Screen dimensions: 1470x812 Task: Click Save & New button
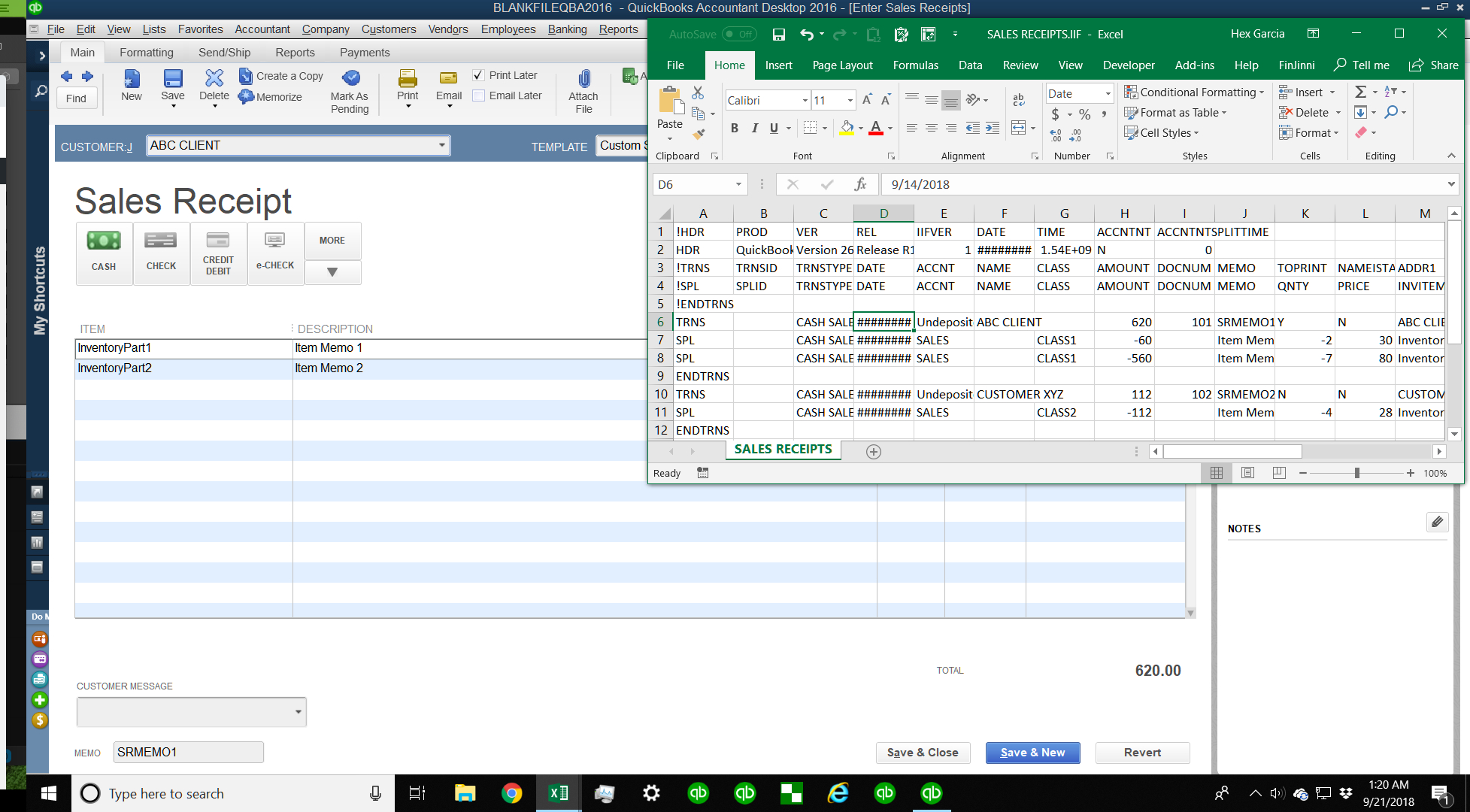(1032, 753)
